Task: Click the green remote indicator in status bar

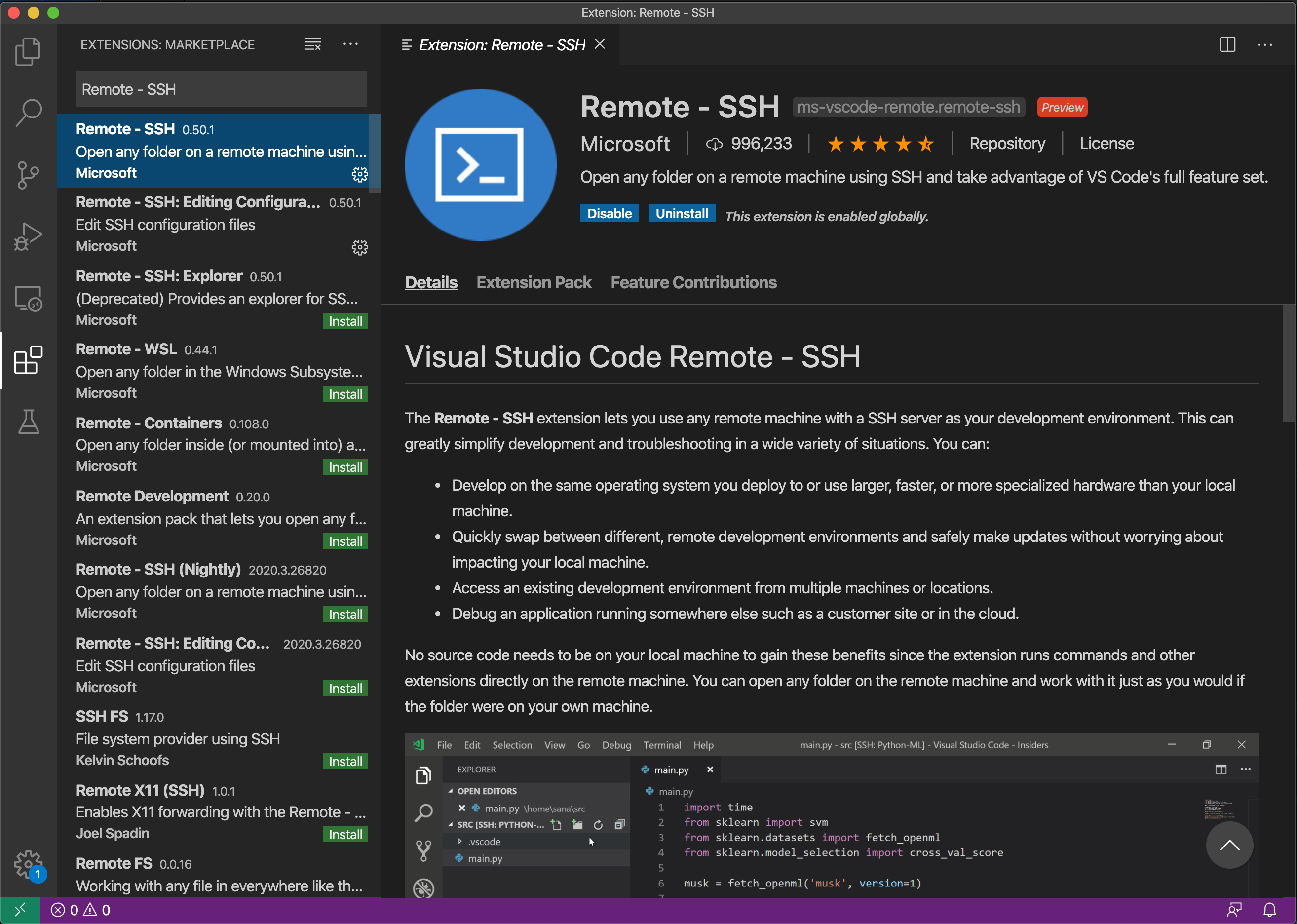Action: (20, 910)
